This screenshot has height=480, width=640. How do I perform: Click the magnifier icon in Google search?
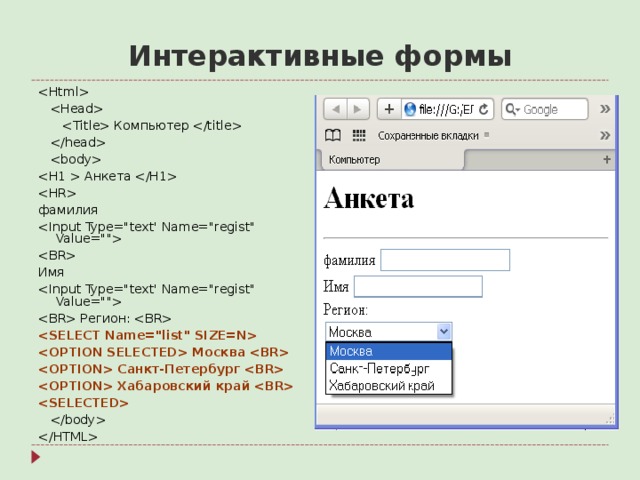[511, 109]
